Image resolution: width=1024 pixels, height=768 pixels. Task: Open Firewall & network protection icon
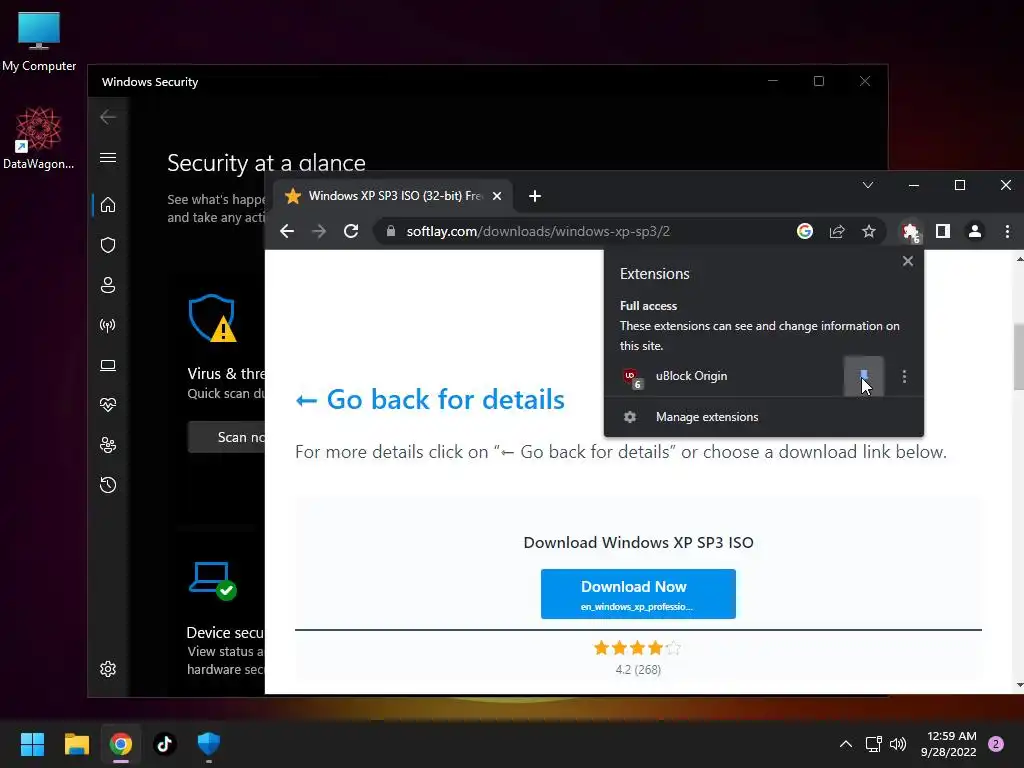(x=108, y=325)
